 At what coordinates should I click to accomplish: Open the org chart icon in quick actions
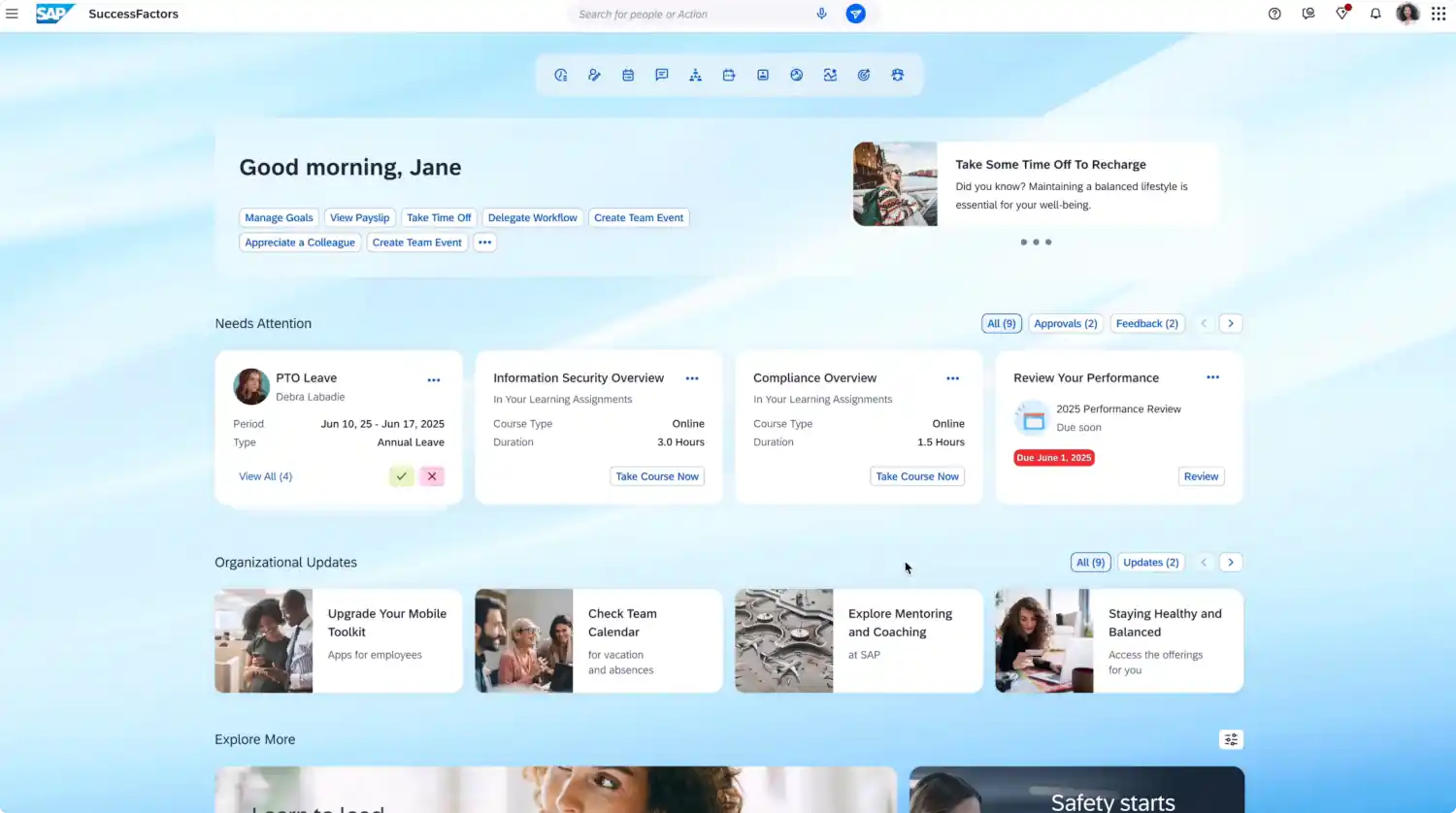click(695, 75)
